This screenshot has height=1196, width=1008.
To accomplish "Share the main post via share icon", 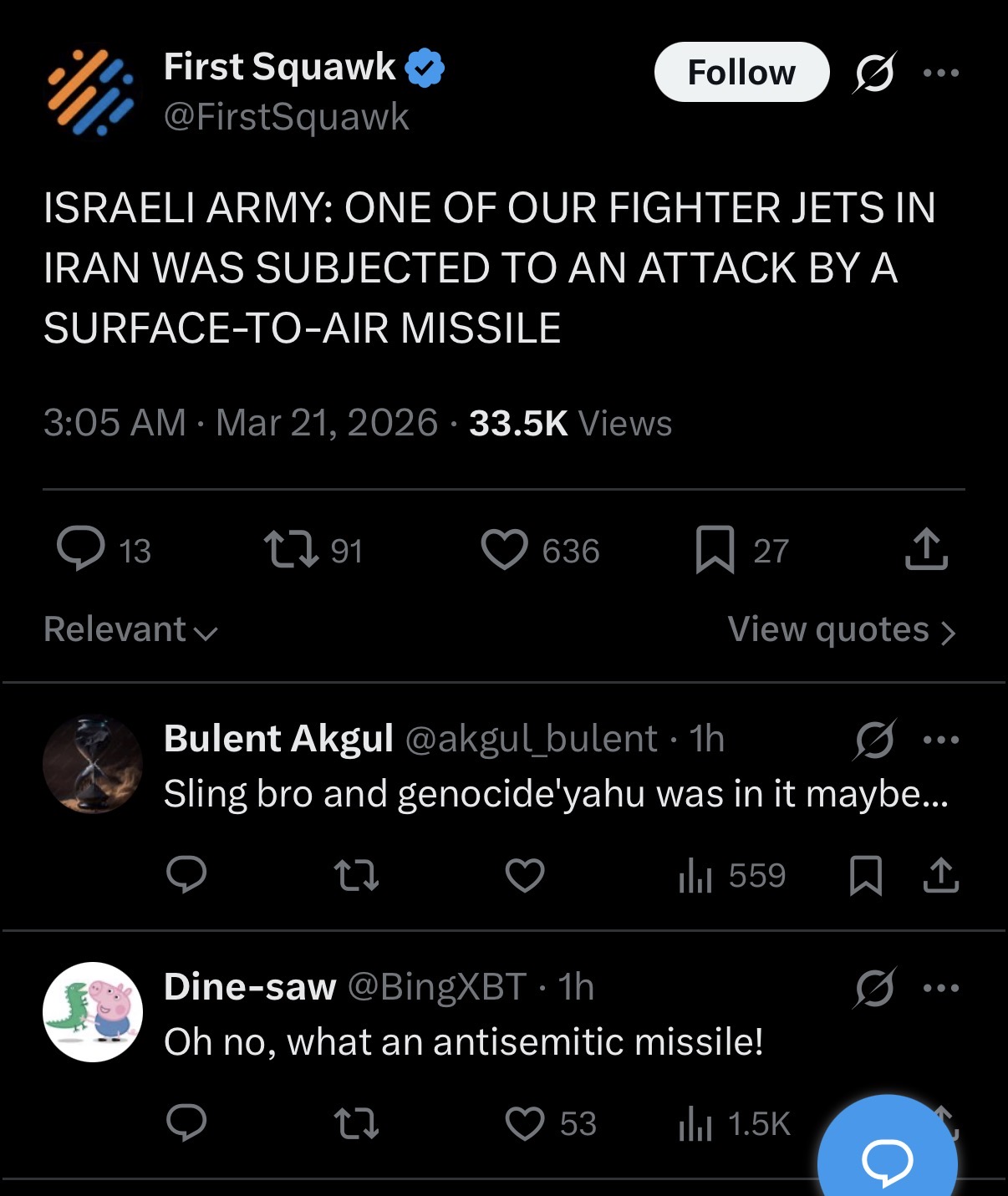I will coord(926,549).
